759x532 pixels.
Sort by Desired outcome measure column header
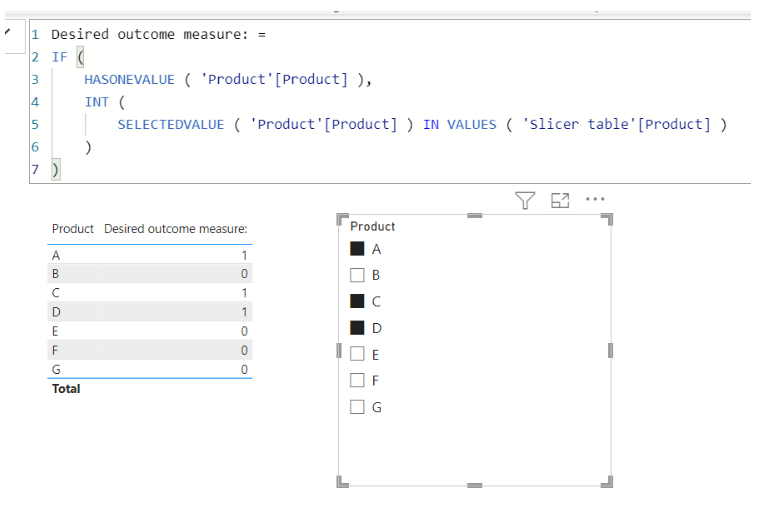pyautogui.click(x=175, y=228)
